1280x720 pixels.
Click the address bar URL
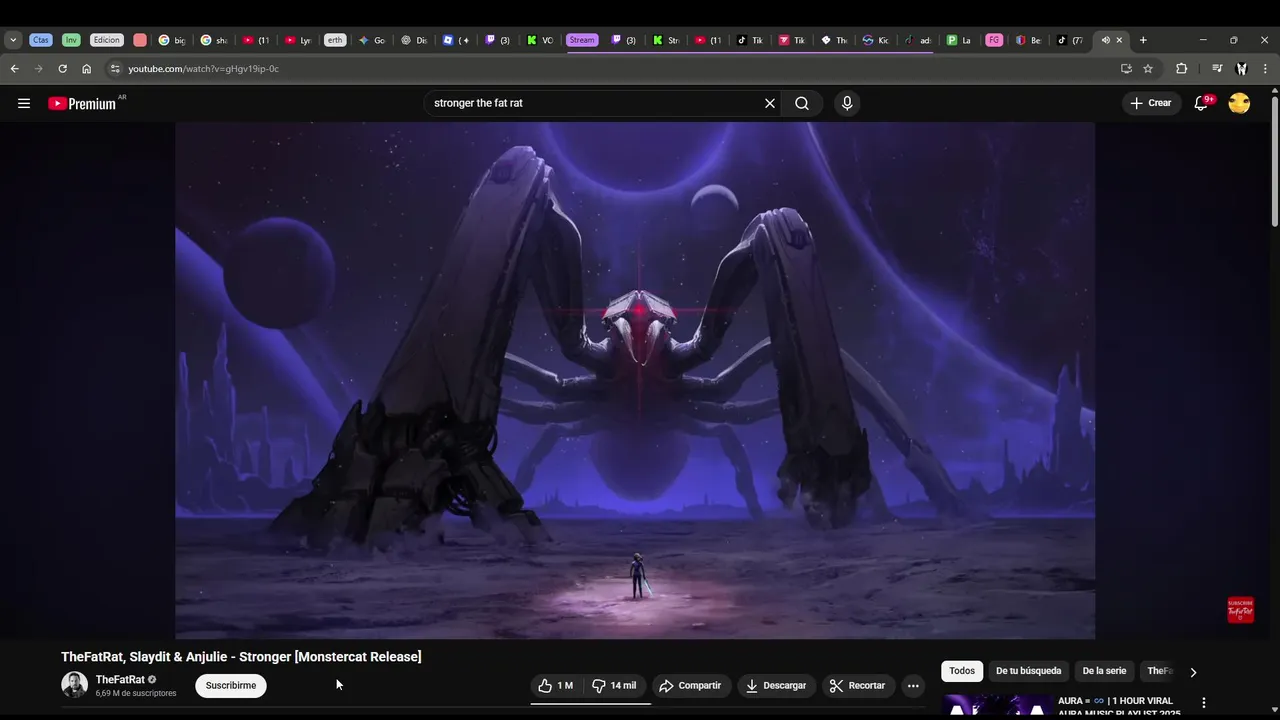pos(203,69)
